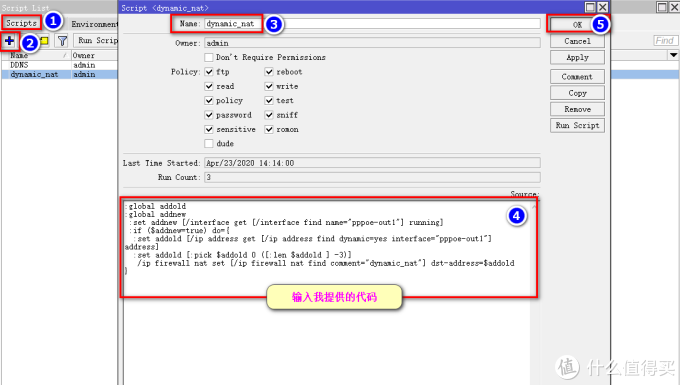Sort by the Name column header
The image size is (680, 385).
[x=36, y=55]
